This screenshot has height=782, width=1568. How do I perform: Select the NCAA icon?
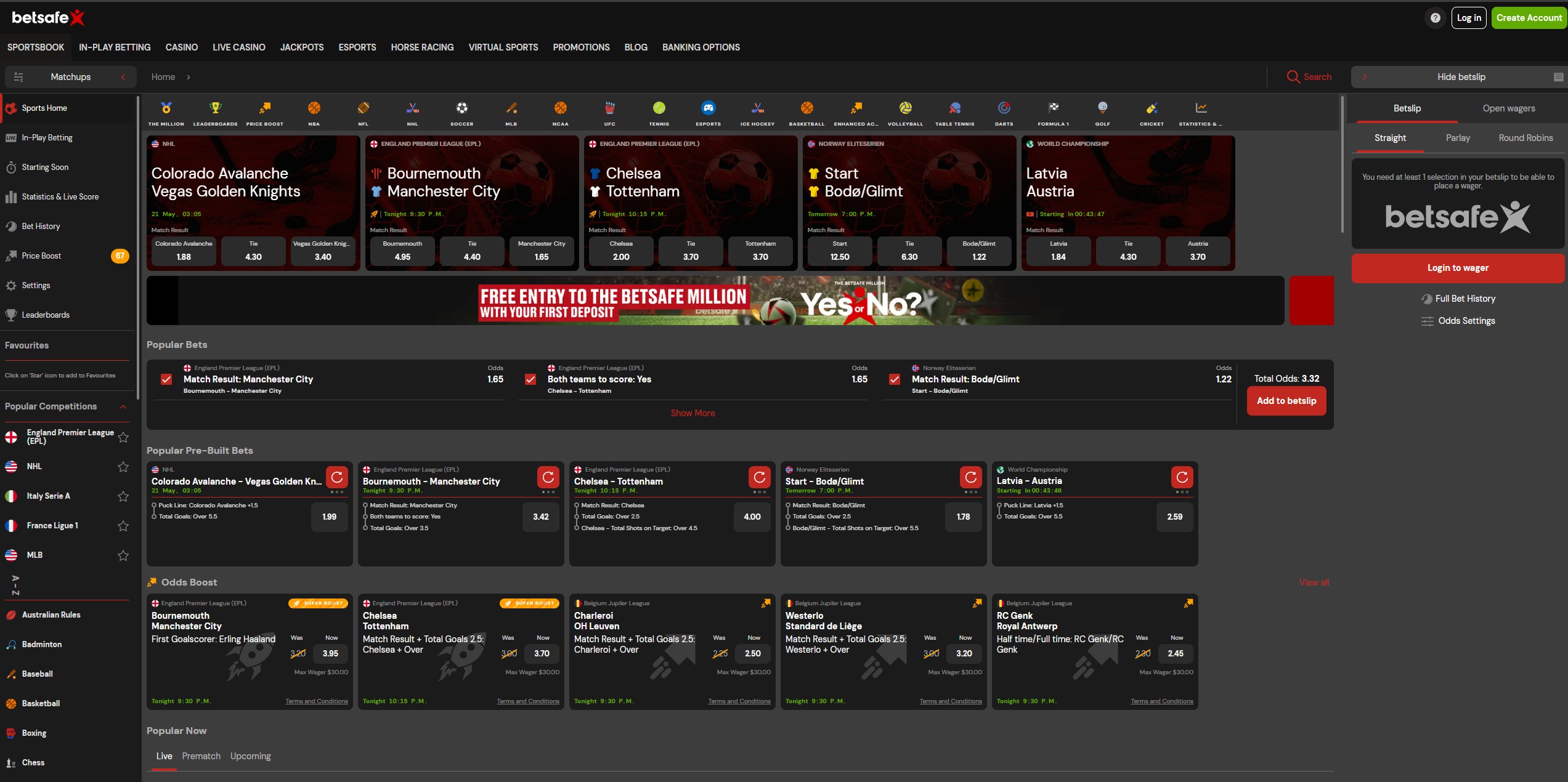561,108
